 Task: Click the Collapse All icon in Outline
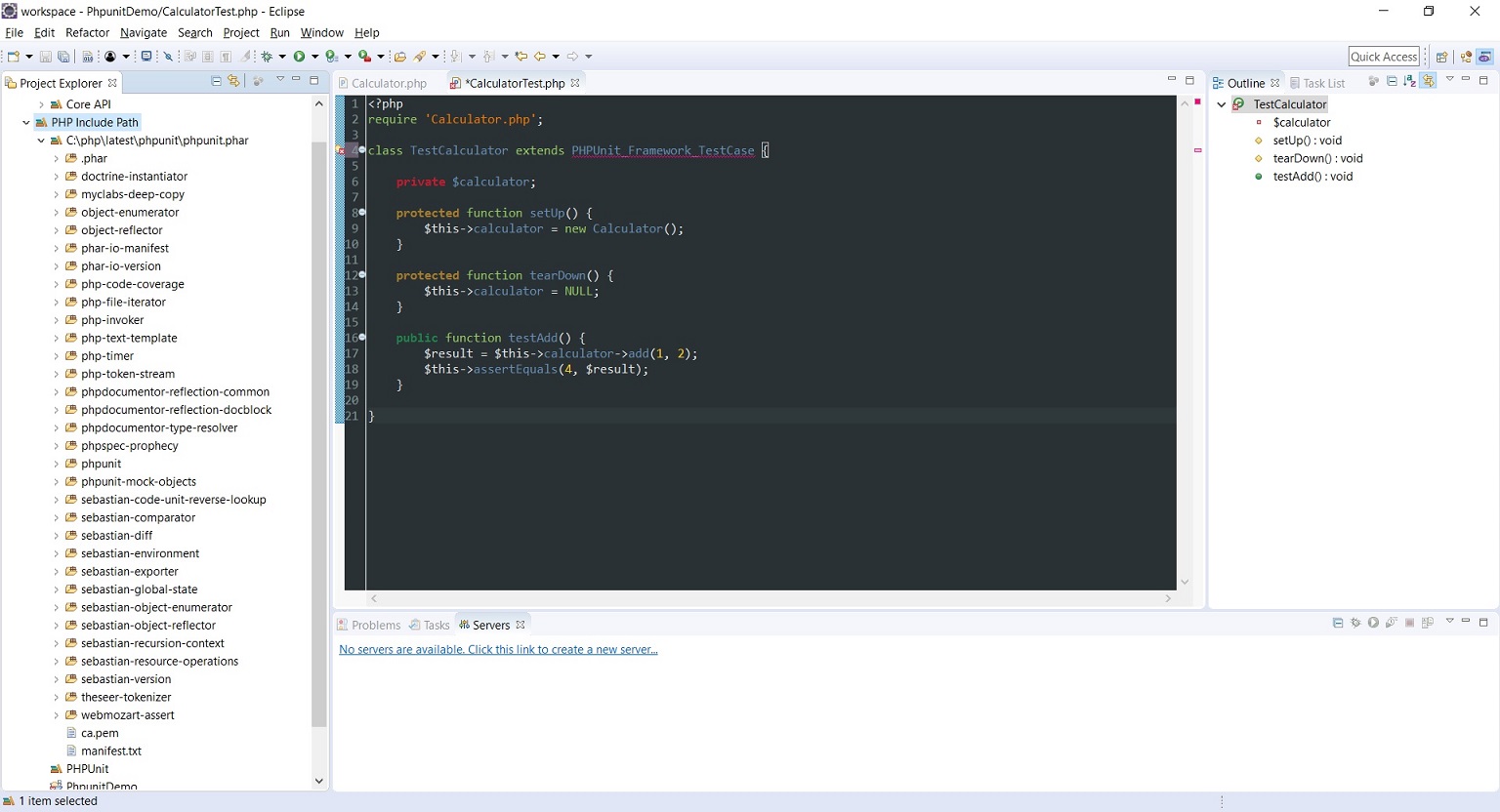(1392, 81)
